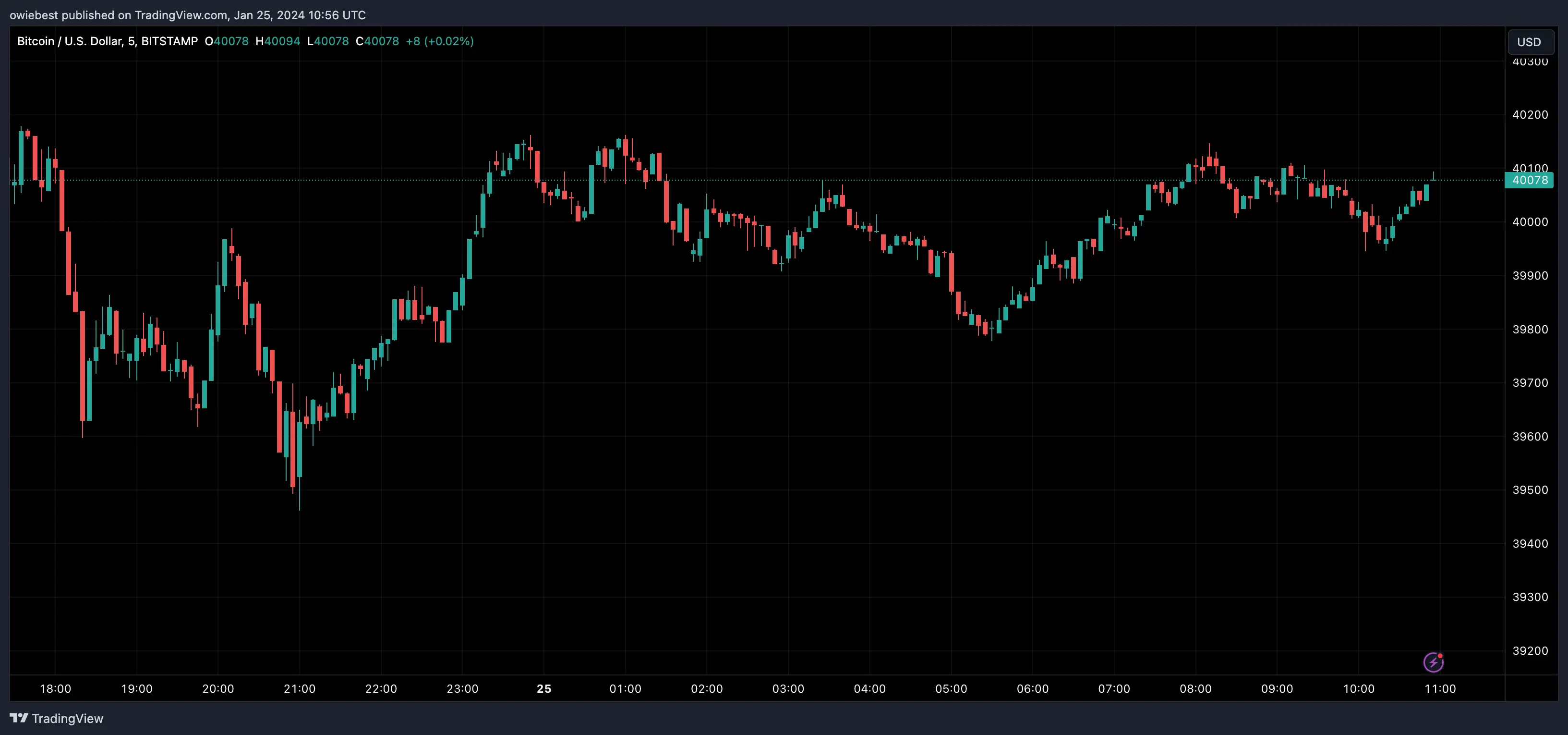Viewport: 1568px width, 735px height.
Task: Click the 11:00 label on the time axis
Action: coord(1441,689)
